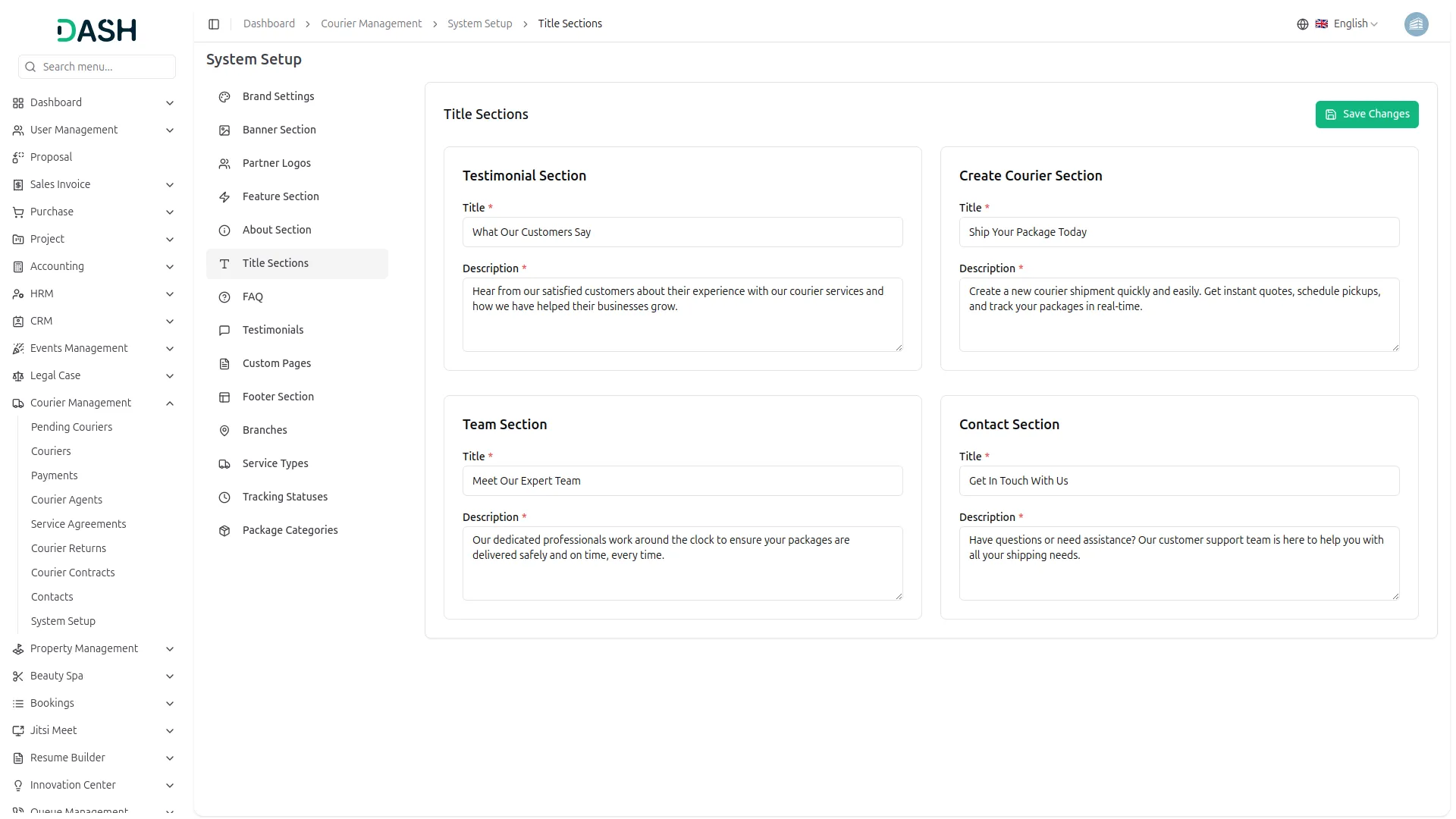Screen dimensions: 1456x819
Task: Click the Tracking Statuses clock icon
Action: 224,497
